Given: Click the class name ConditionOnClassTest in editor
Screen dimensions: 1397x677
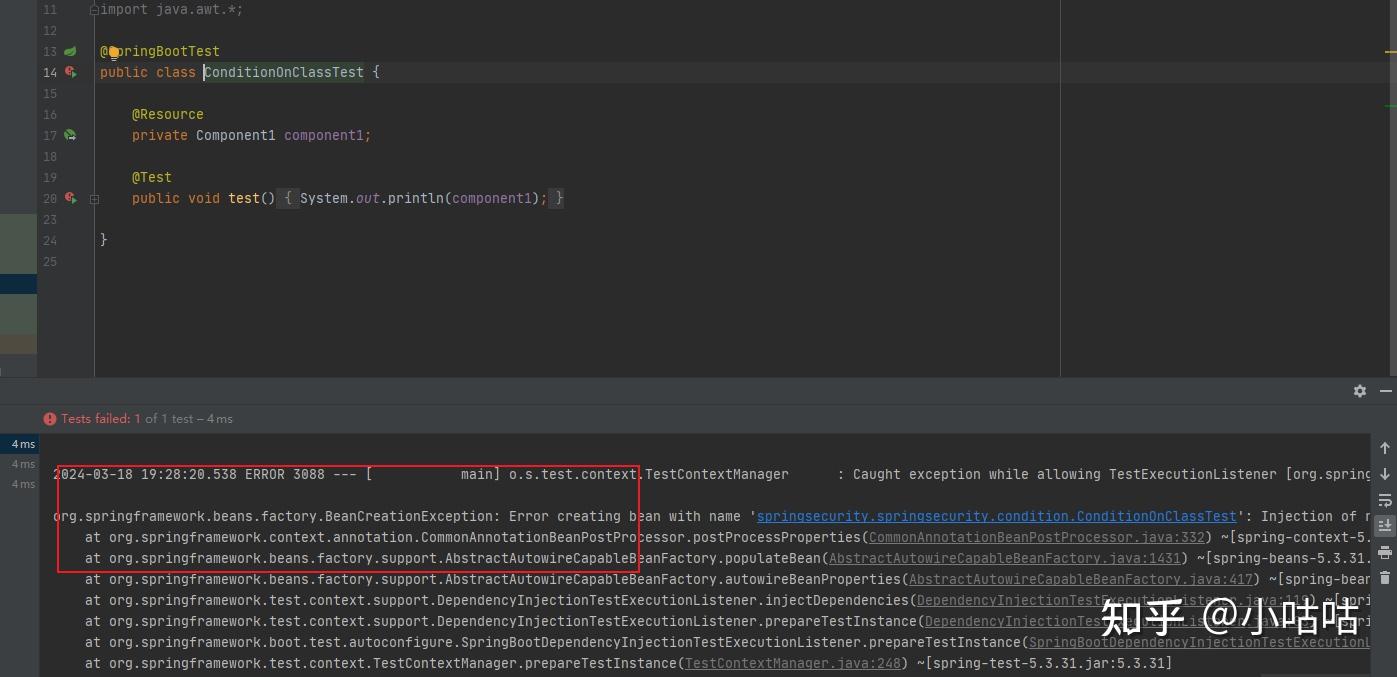Looking at the screenshot, I should (284, 72).
